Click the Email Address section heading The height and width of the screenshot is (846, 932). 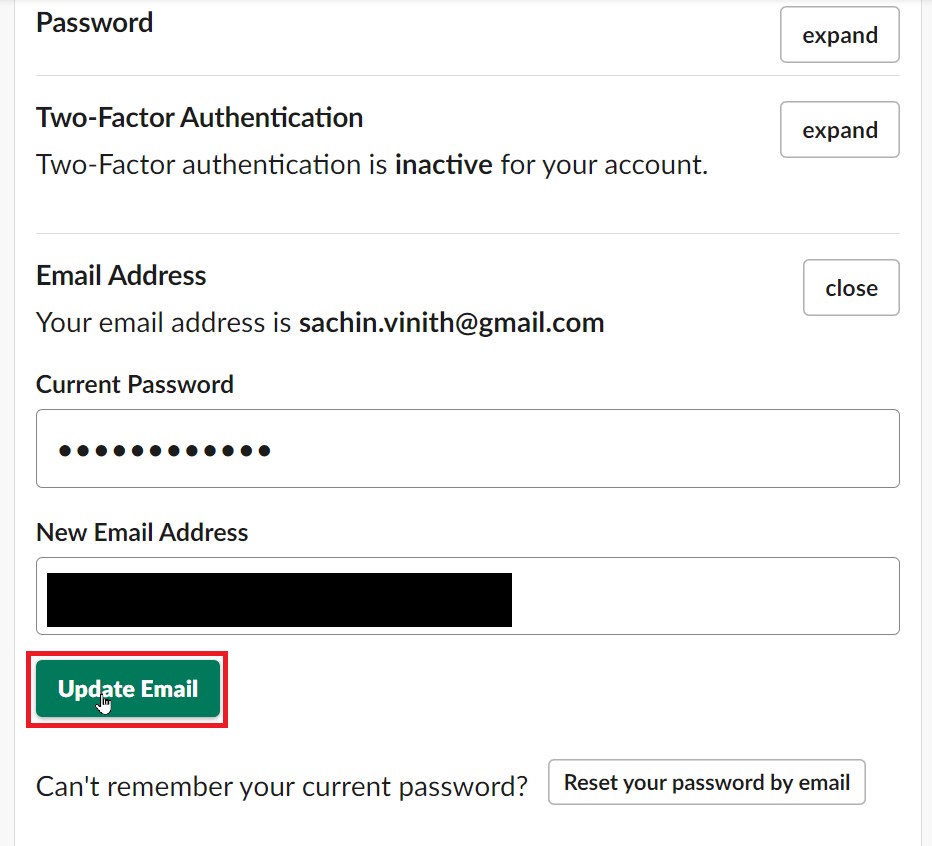pyautogui.click(x=121, y=275)
